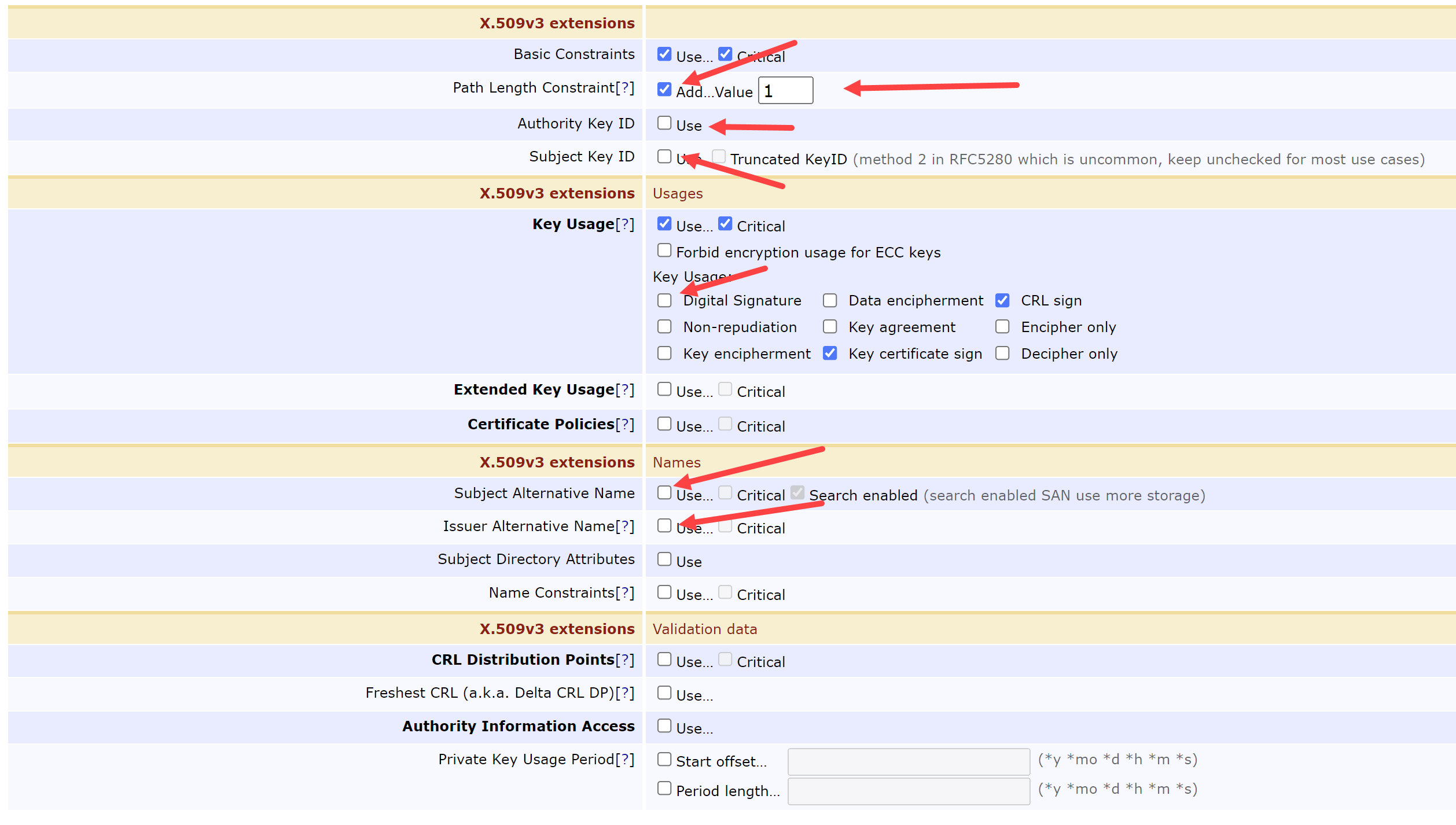The height and width of the screenshot is (825, 1456).
Task: Uncheck Basic Constraints Use checkbox
Action: coord(664,54)
